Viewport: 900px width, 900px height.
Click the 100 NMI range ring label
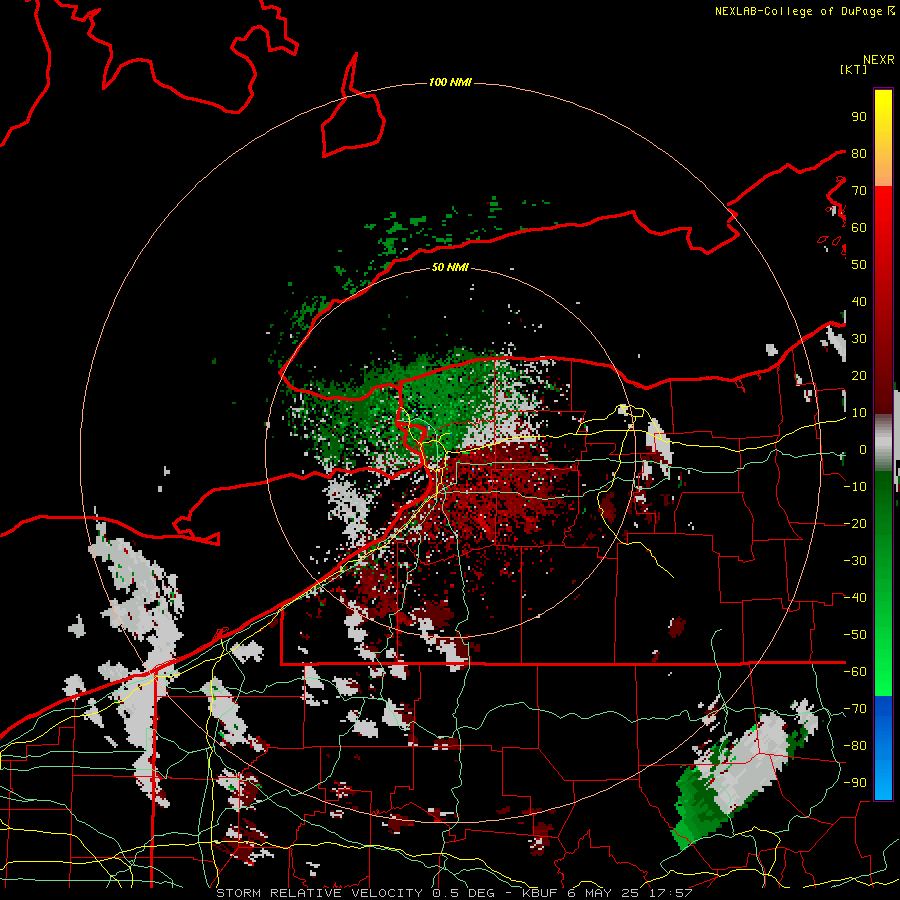point(450,83)
